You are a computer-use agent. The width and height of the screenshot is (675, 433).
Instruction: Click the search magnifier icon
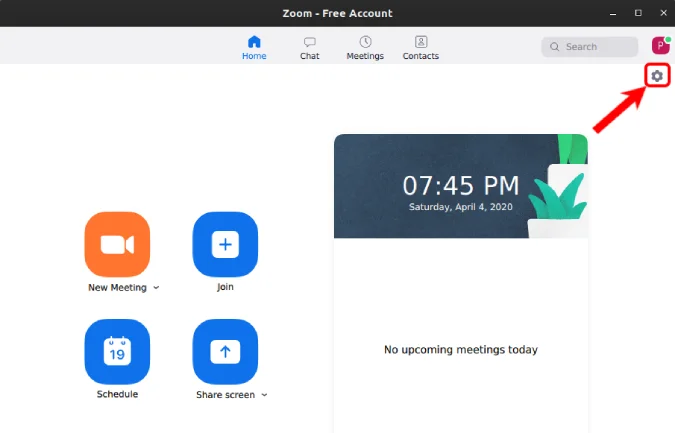click(554, 46)
